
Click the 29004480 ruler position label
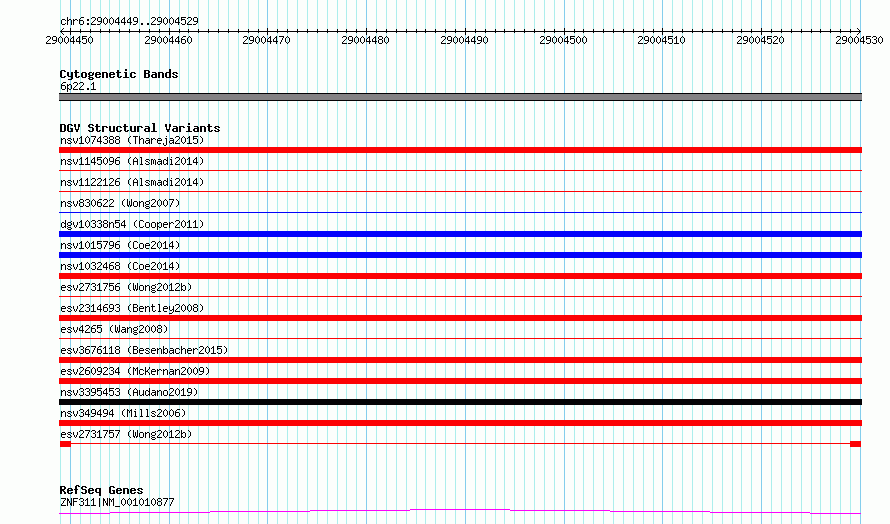[x=366, y=40]
